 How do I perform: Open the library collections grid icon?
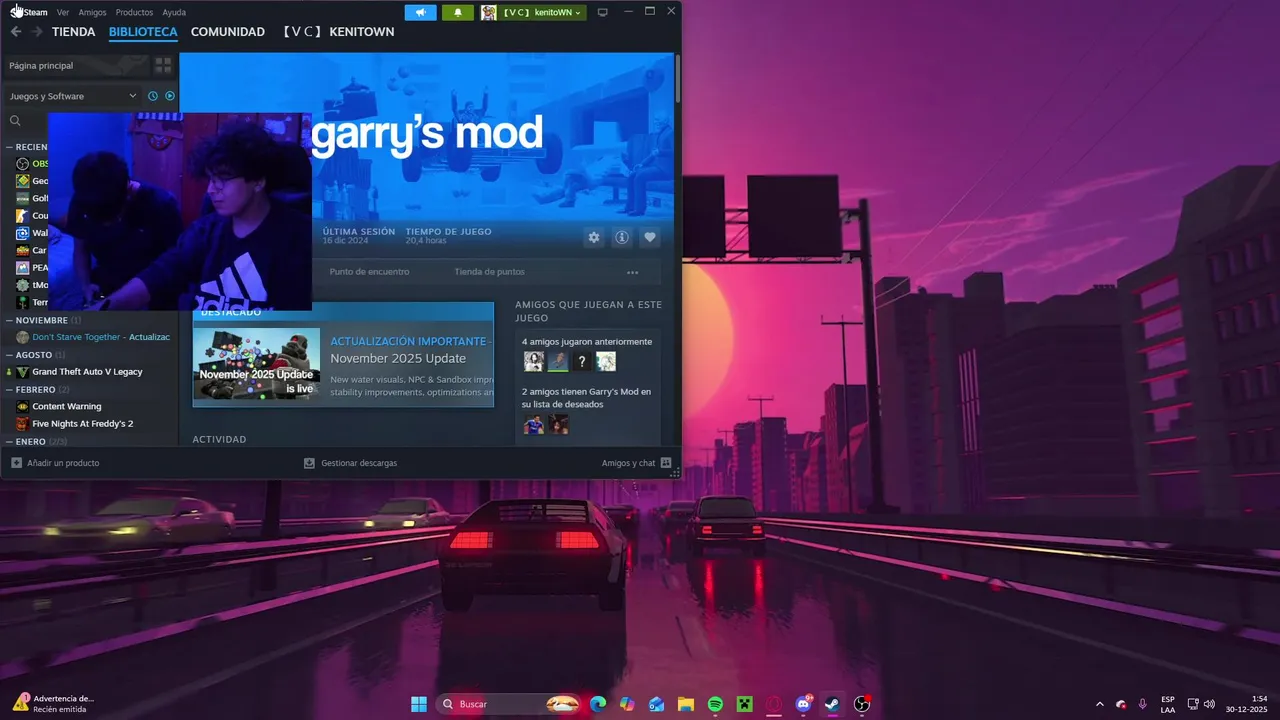click(163, 65)
